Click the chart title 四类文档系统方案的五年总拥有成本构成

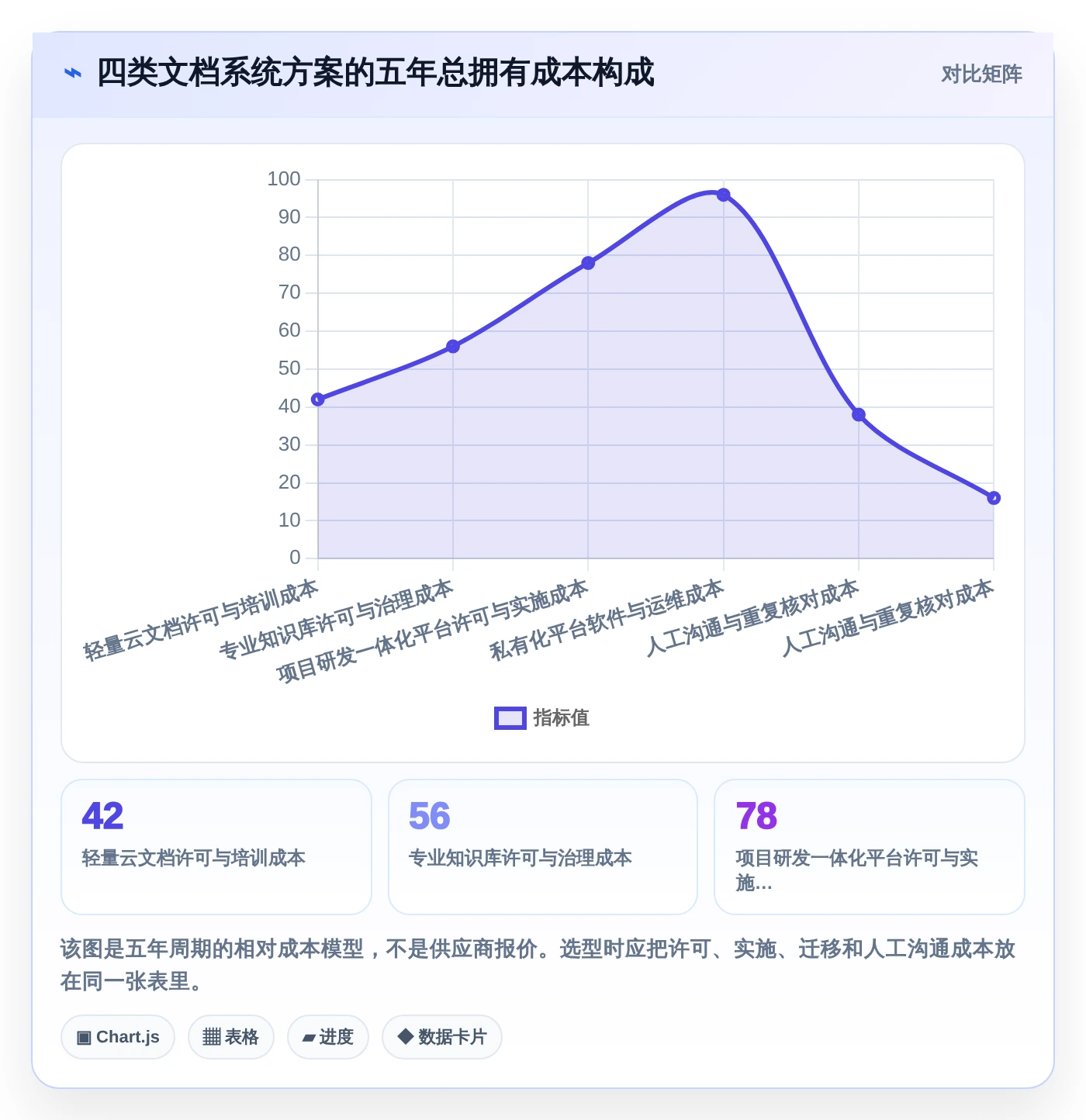coord(375,73)
